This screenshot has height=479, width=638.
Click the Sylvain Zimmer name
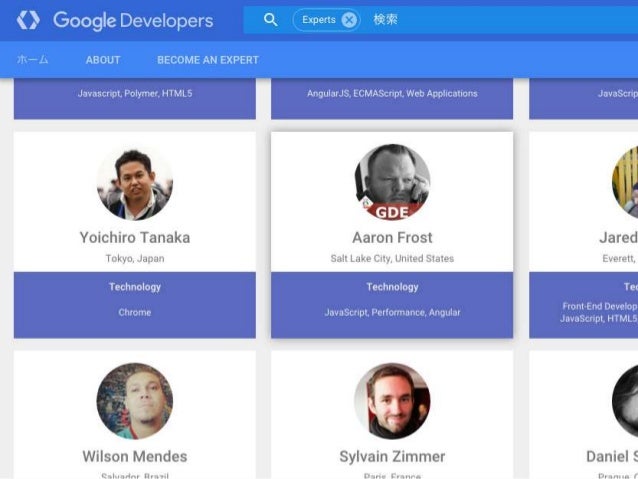tap(392, 457)
